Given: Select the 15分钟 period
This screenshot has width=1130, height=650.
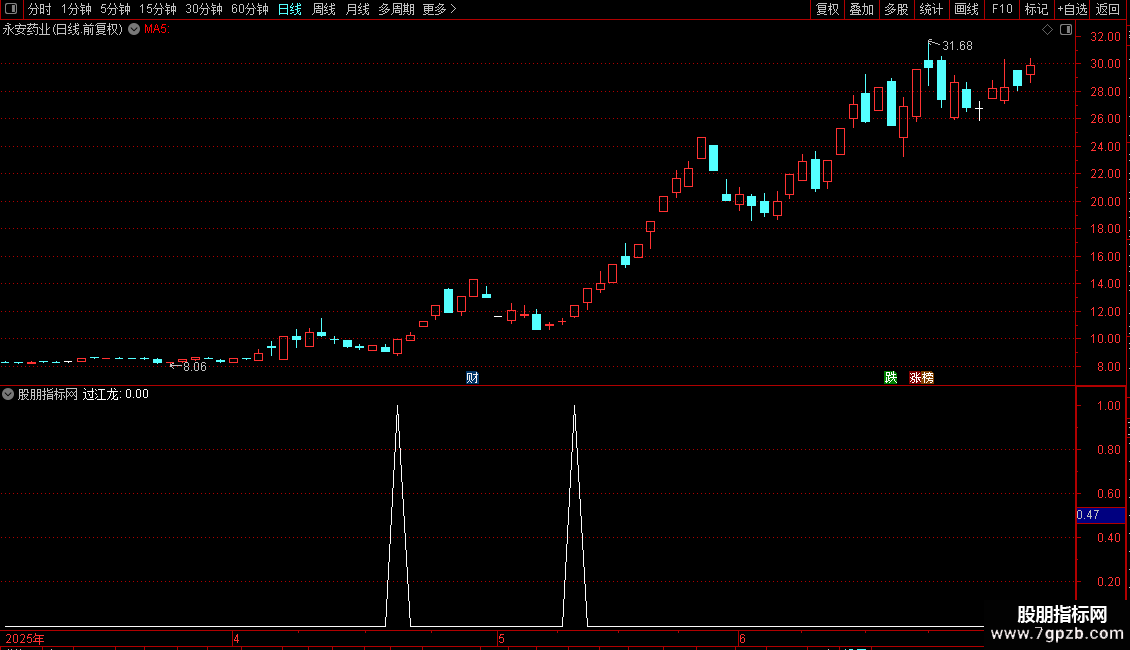Looking at the screenshot, I should 158,9.
